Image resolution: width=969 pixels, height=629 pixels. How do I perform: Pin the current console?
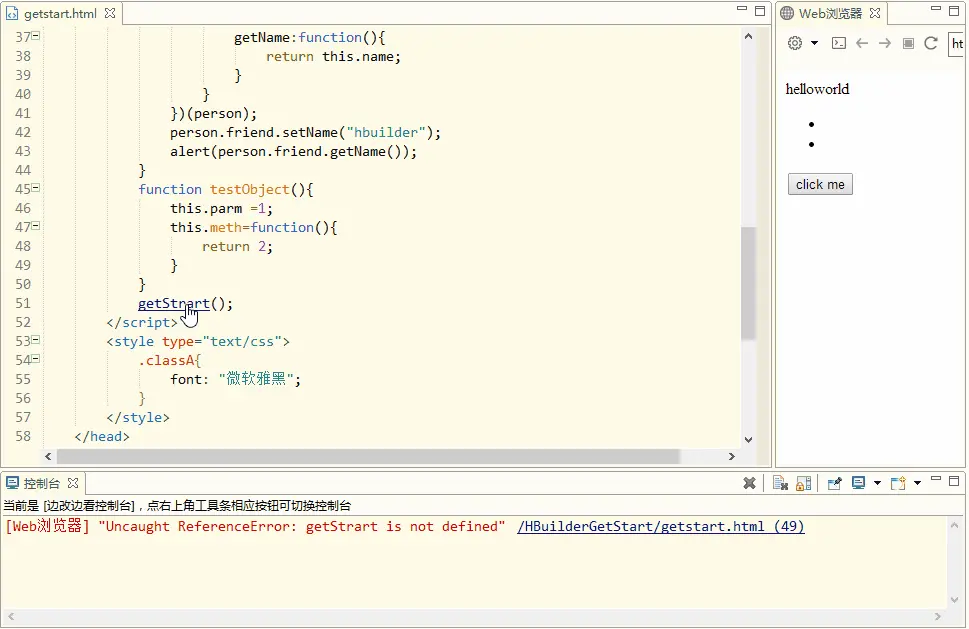pos(834,483)
